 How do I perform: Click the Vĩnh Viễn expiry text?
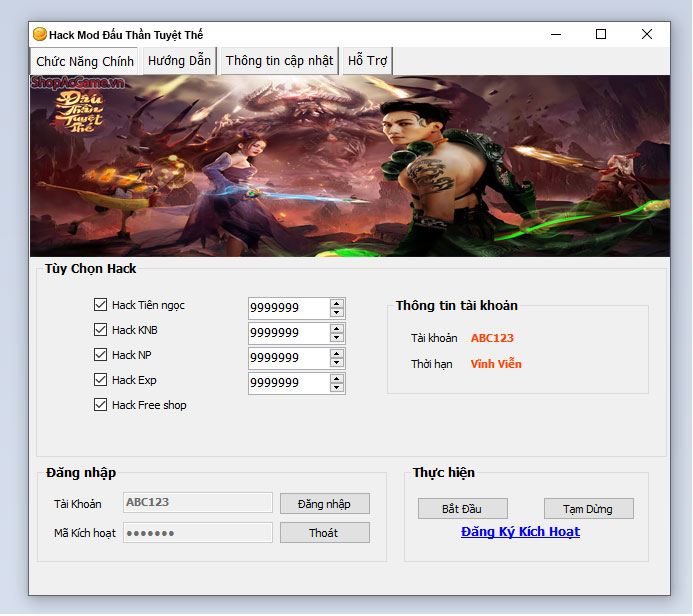(x=496, y=364)
